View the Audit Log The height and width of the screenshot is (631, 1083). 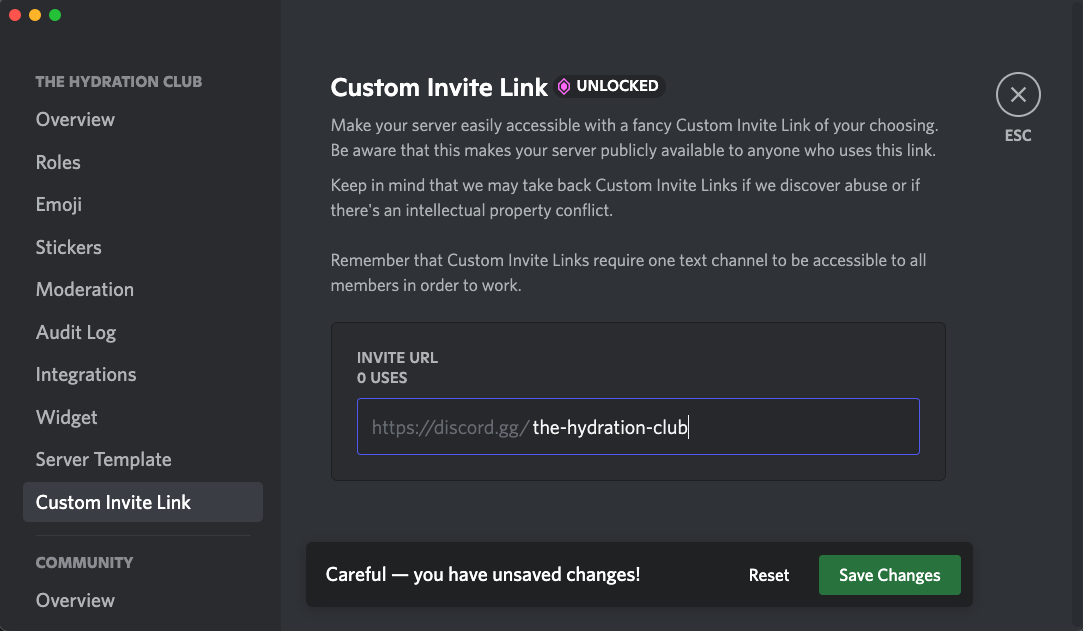pos(76,332)
